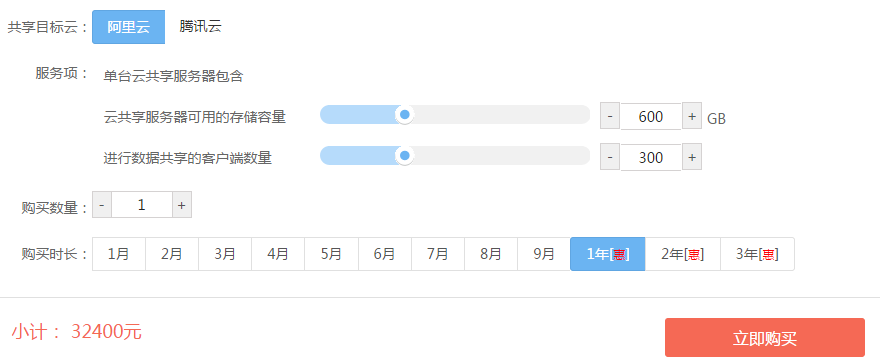Decrease storage capacity with minus button
Image resolution: width=880 pixels, height=362 pixels.
[x=610, y=116]
